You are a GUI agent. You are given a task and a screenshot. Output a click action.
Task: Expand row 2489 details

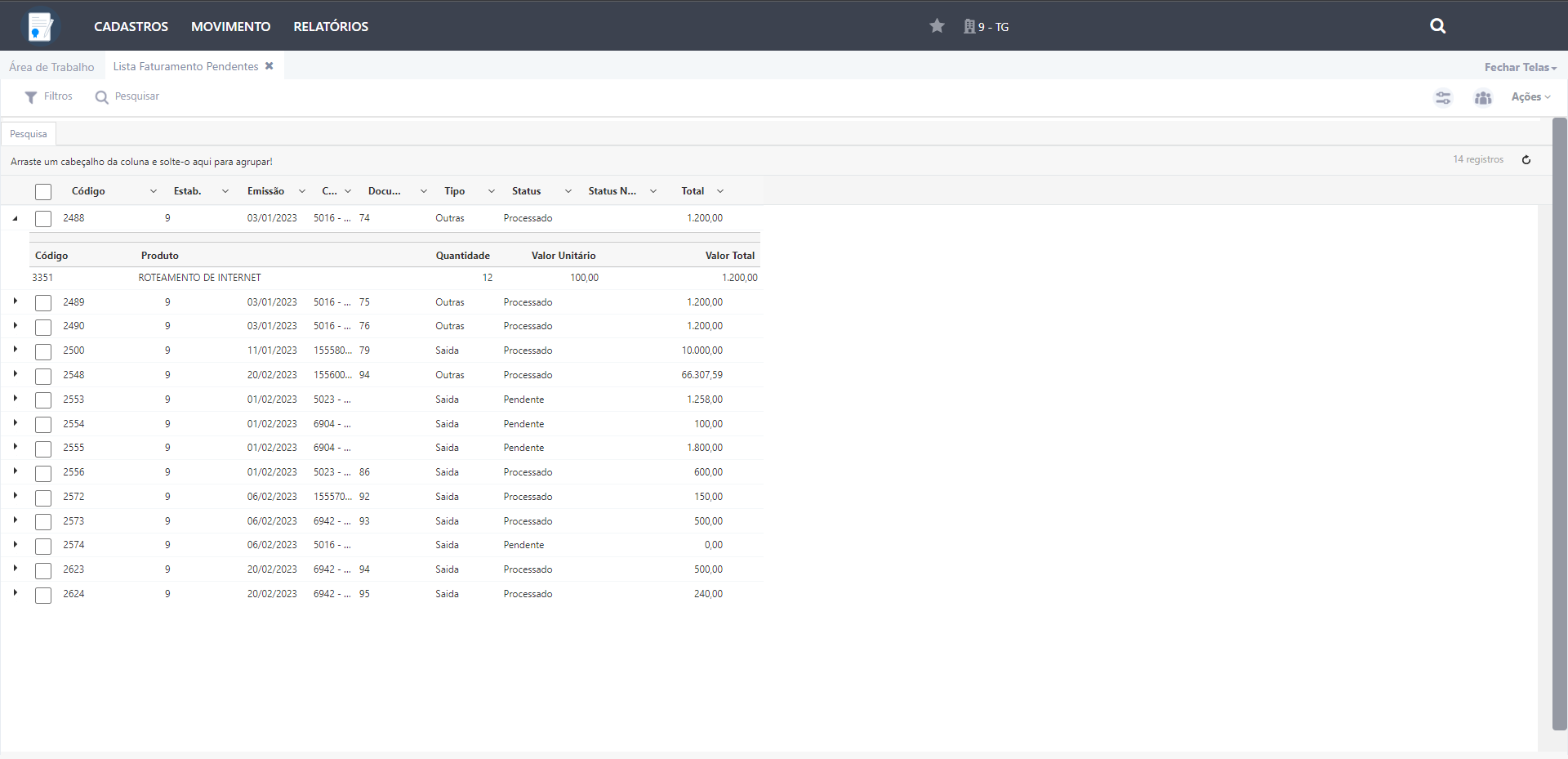pos(15,301)
